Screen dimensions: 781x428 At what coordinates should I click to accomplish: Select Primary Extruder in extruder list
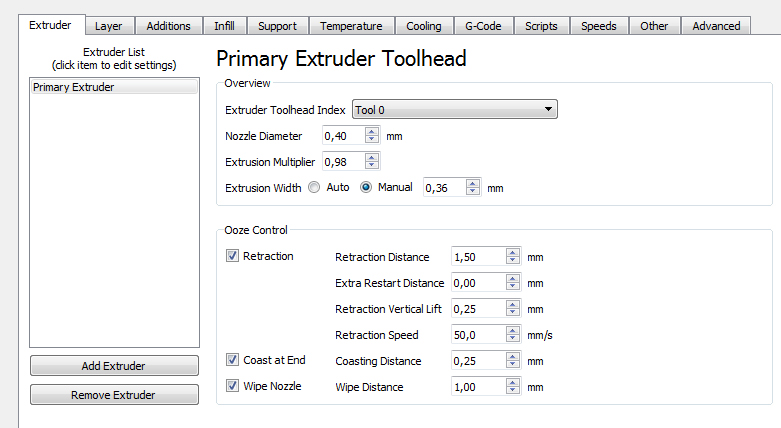114,87
